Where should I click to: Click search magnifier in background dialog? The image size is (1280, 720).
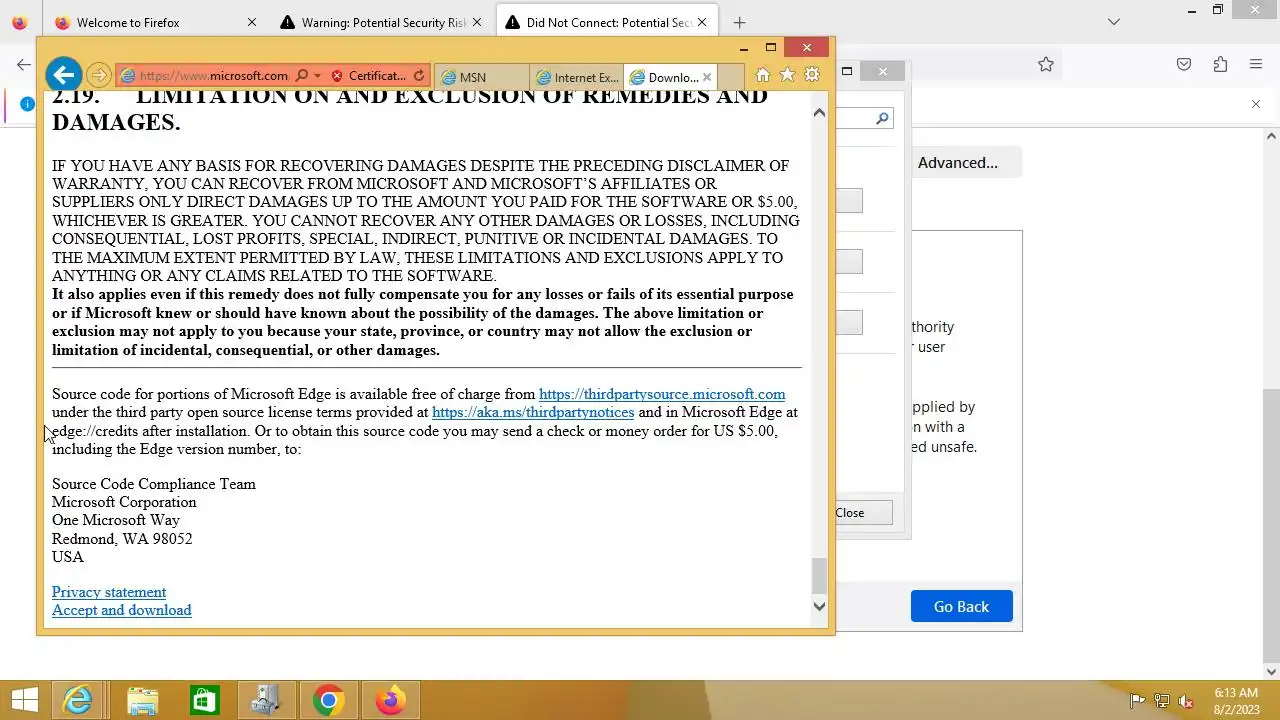(882, 118)
